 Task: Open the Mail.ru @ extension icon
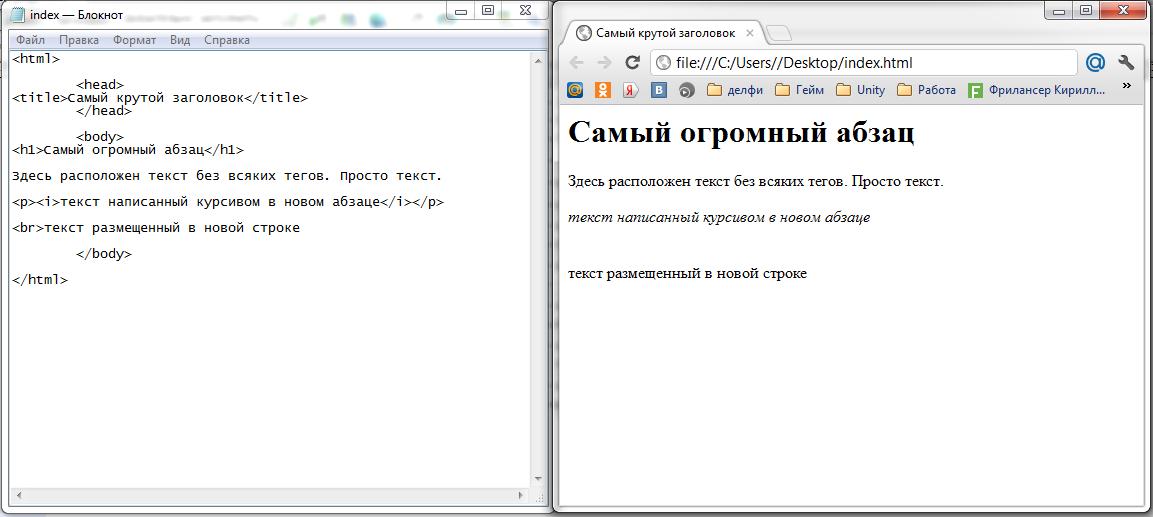[1096, 63]
